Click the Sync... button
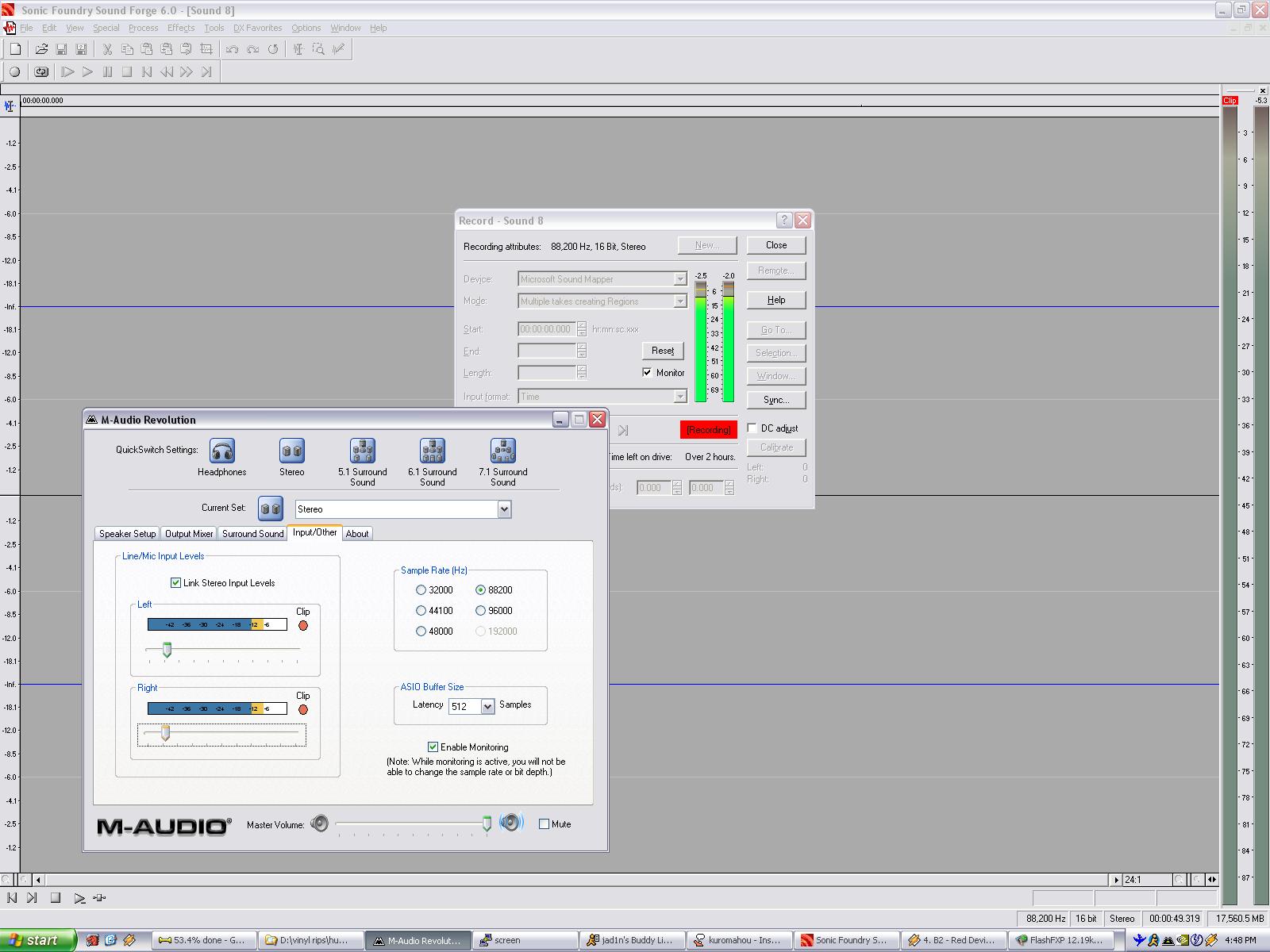 (x=775, y=400)
